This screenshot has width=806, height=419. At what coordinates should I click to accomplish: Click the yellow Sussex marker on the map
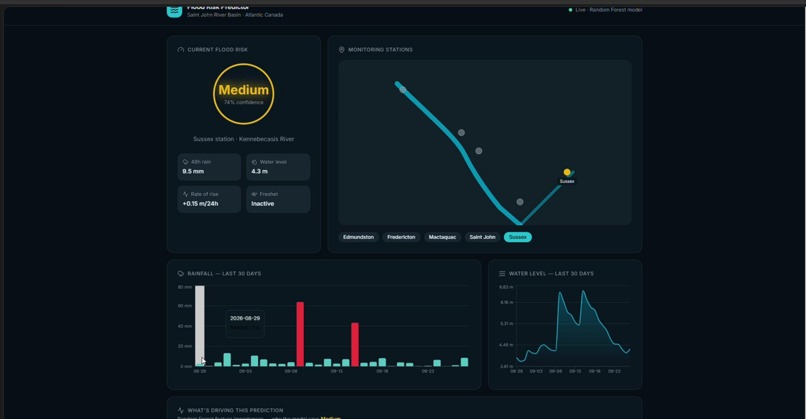[567, 172]
